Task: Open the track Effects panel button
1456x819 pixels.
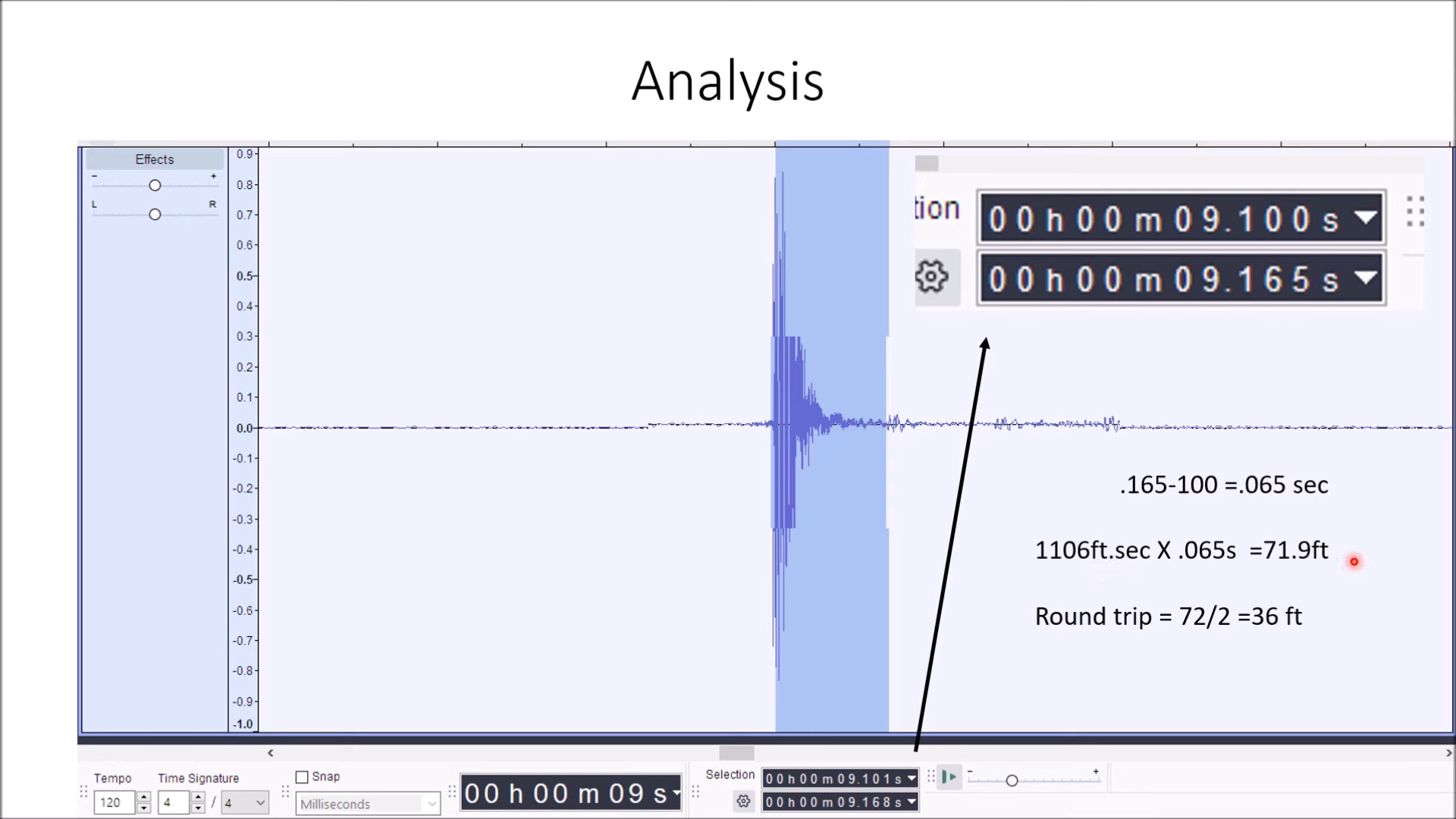Action: click(x=155, y=159)
